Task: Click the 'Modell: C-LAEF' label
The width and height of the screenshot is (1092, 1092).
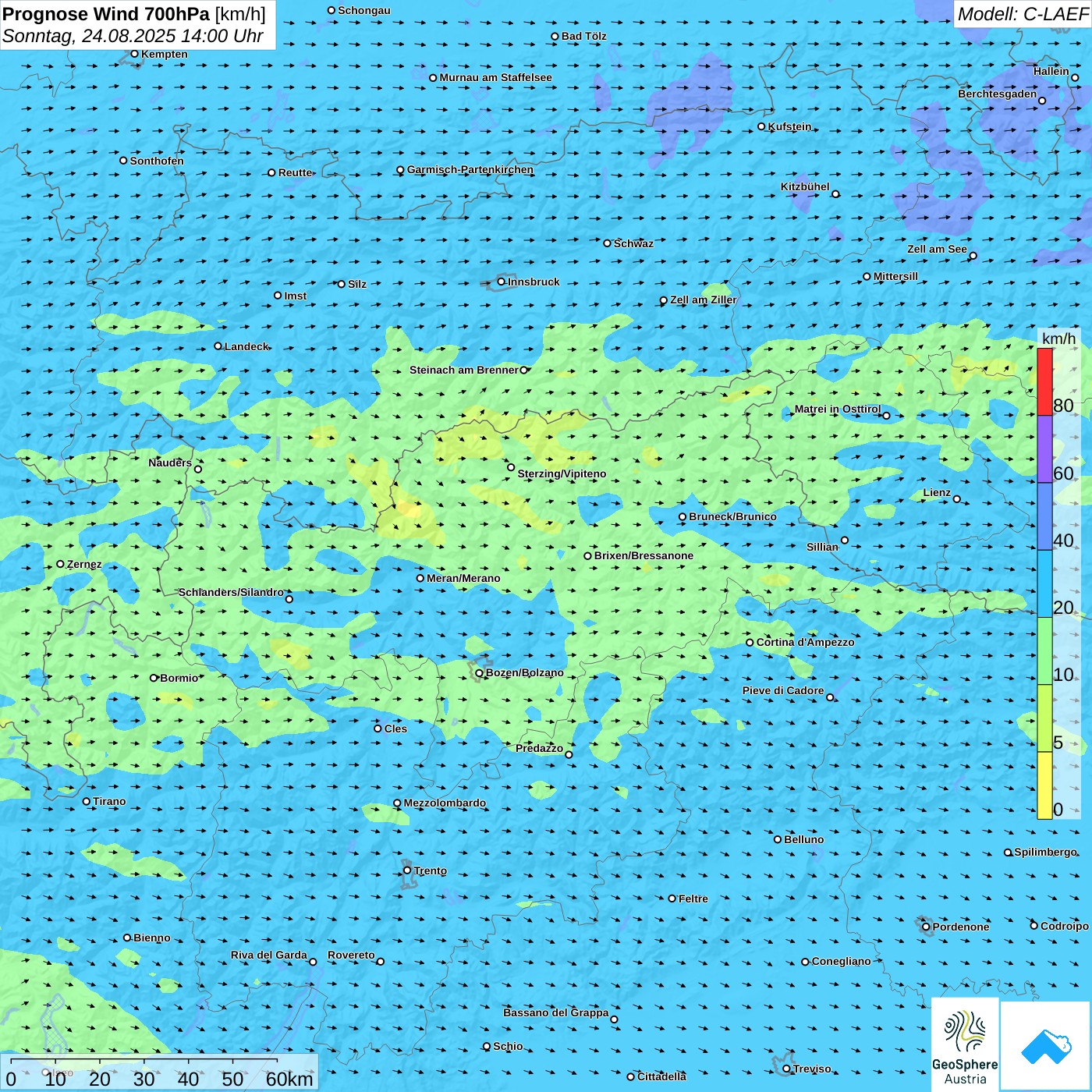Action: coord(1023,14)
